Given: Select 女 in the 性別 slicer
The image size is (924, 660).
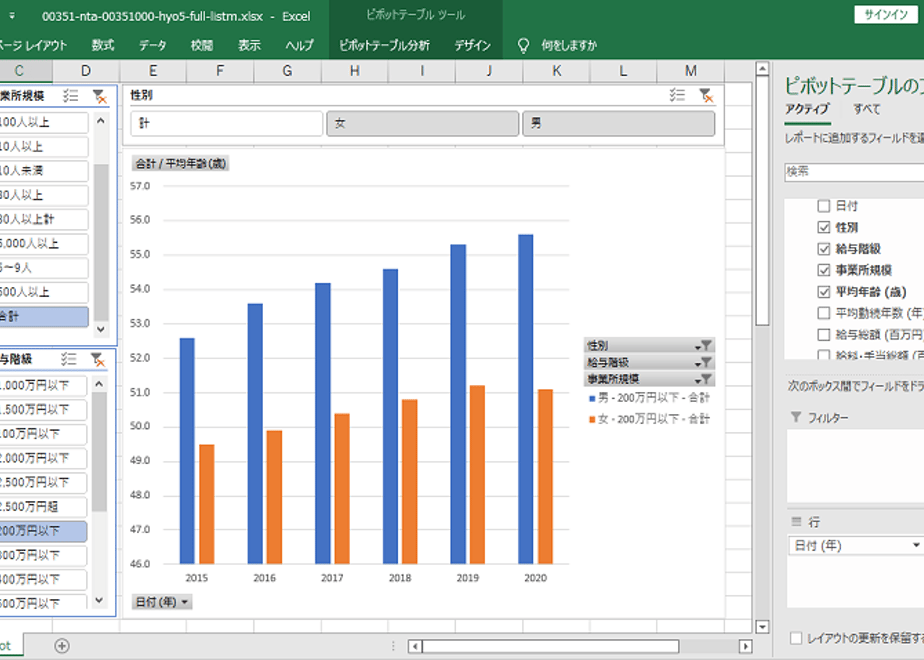Looking at the screenshot, I should click(423, 123).
